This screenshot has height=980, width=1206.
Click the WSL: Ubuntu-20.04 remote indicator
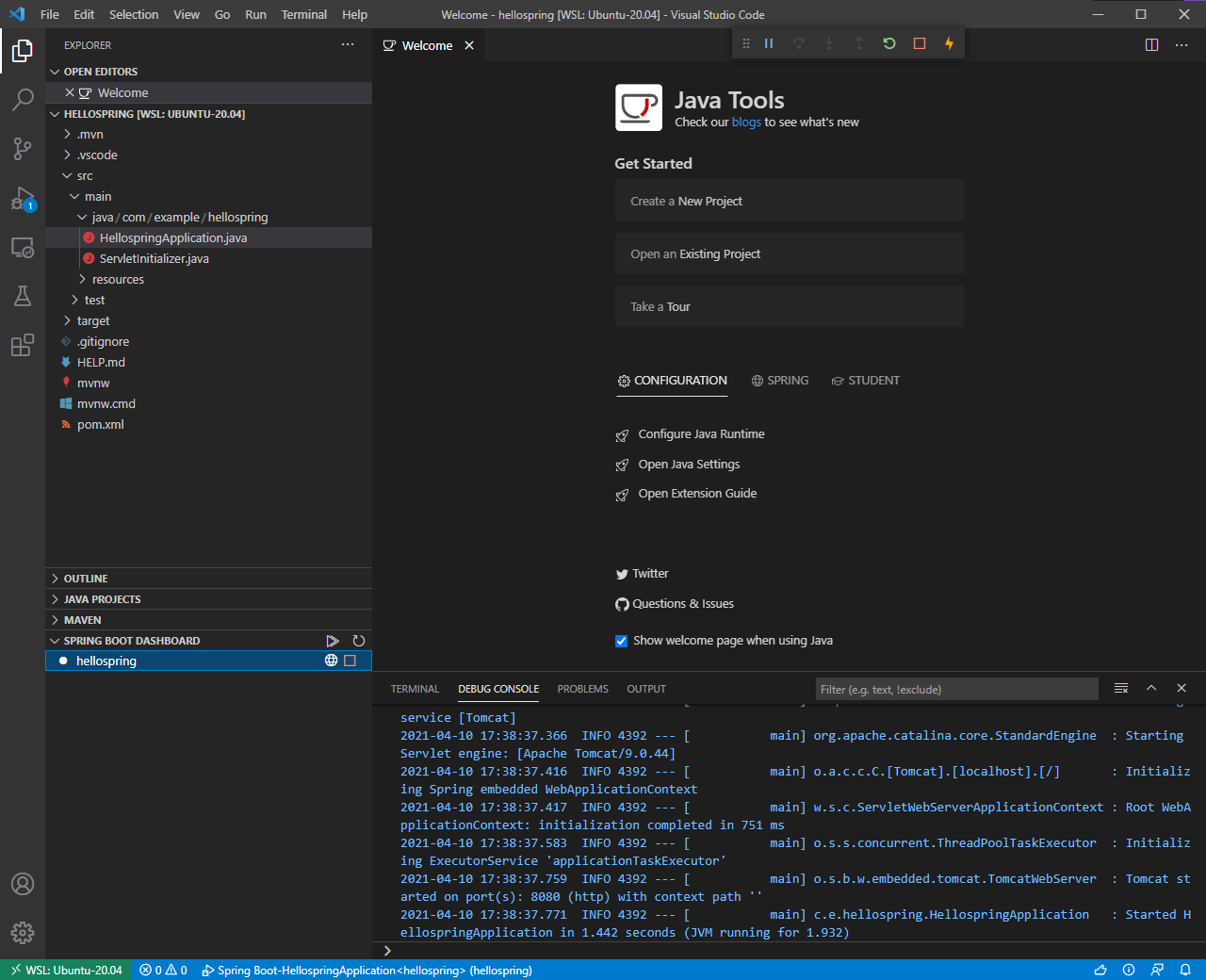click(66, 970)
